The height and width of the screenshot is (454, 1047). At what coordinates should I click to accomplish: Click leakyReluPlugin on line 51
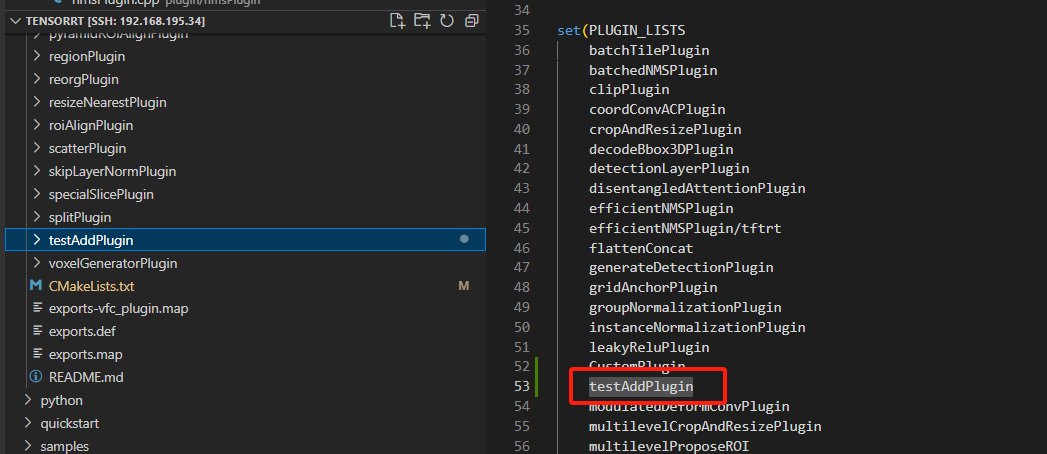pos(649,348)
